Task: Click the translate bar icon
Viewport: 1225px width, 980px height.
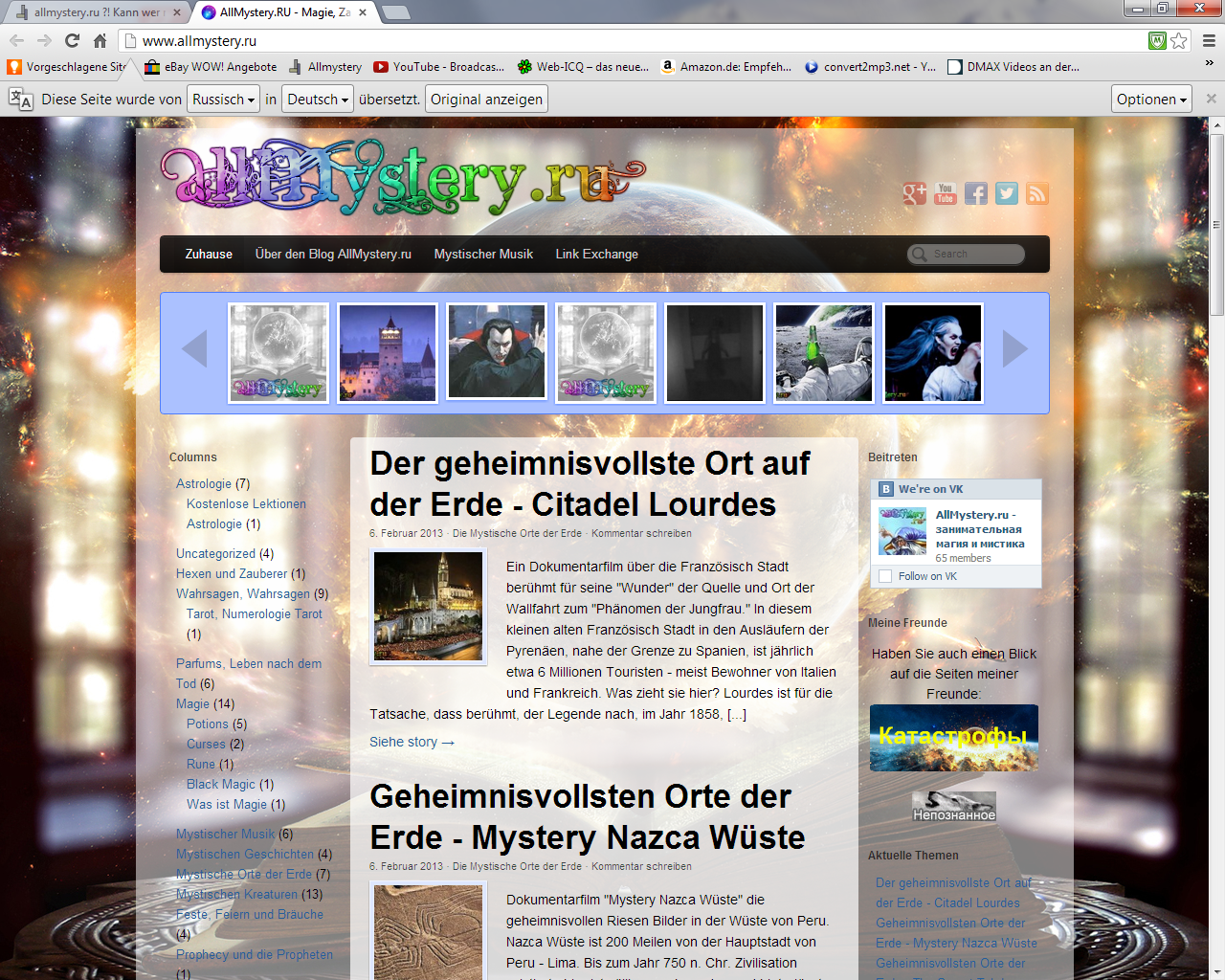Action: coord(20,99)
